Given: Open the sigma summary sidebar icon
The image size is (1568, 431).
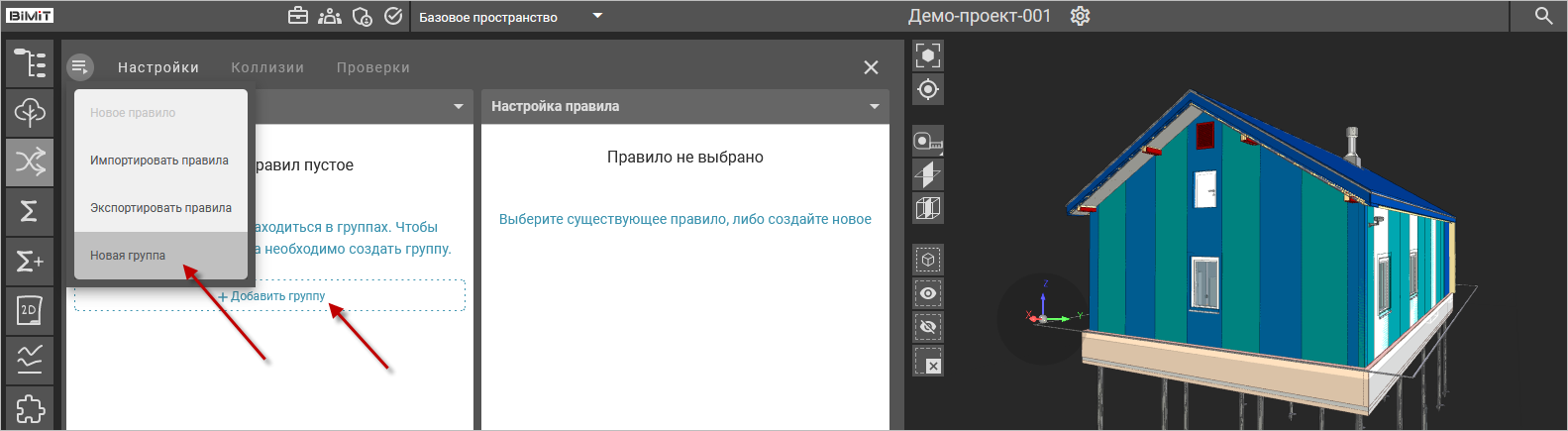Looking at the screenshot, I should (30, 211).
